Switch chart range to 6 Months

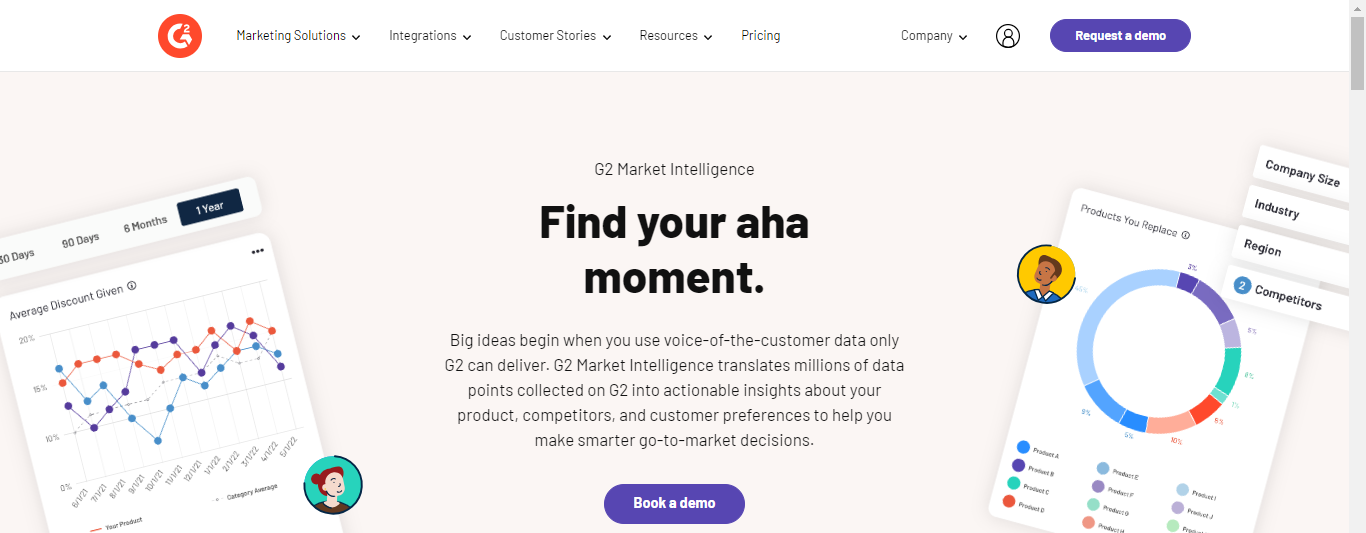click(145, 223)
